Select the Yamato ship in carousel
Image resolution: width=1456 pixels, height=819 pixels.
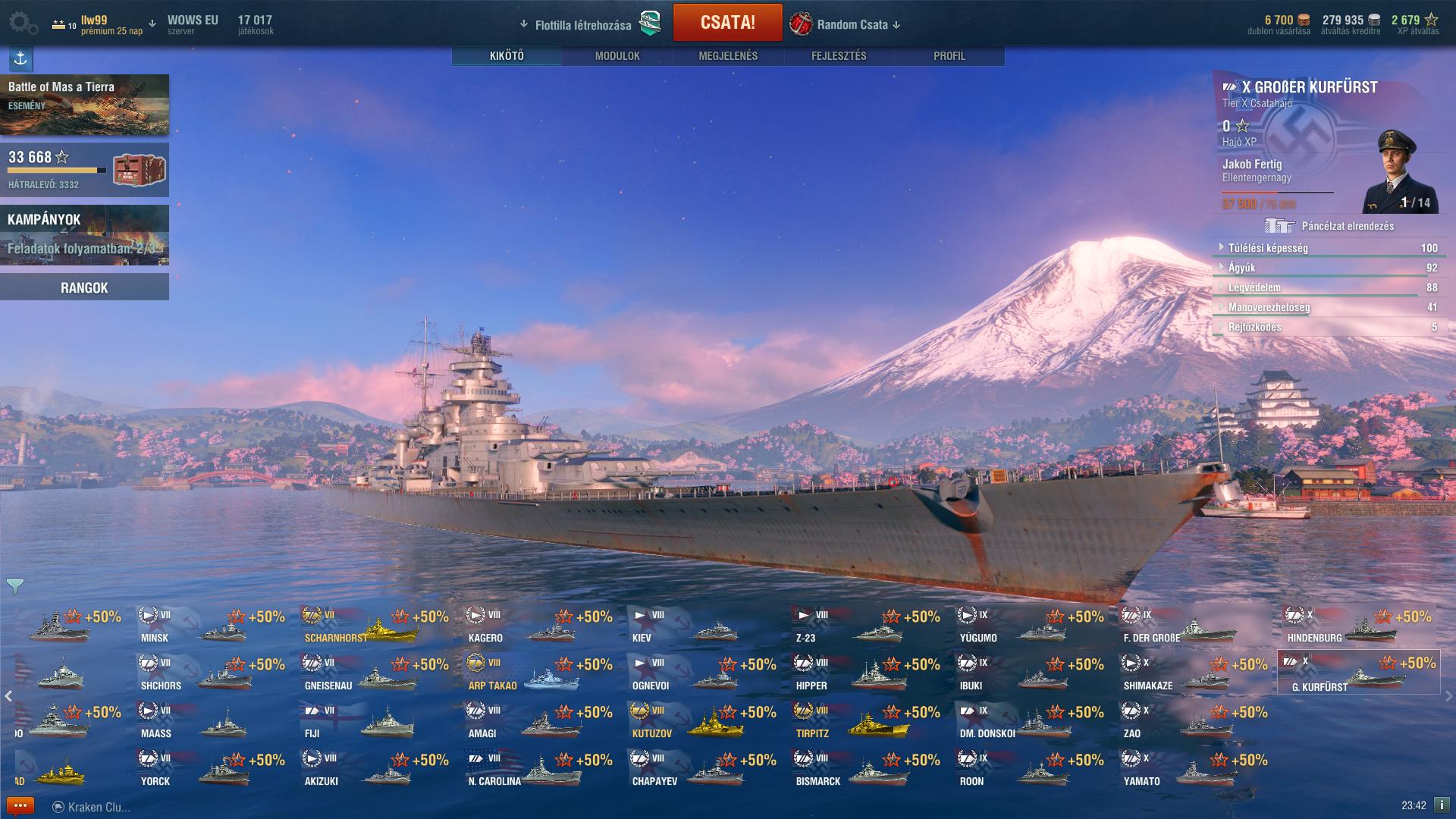coord(1195,769)
